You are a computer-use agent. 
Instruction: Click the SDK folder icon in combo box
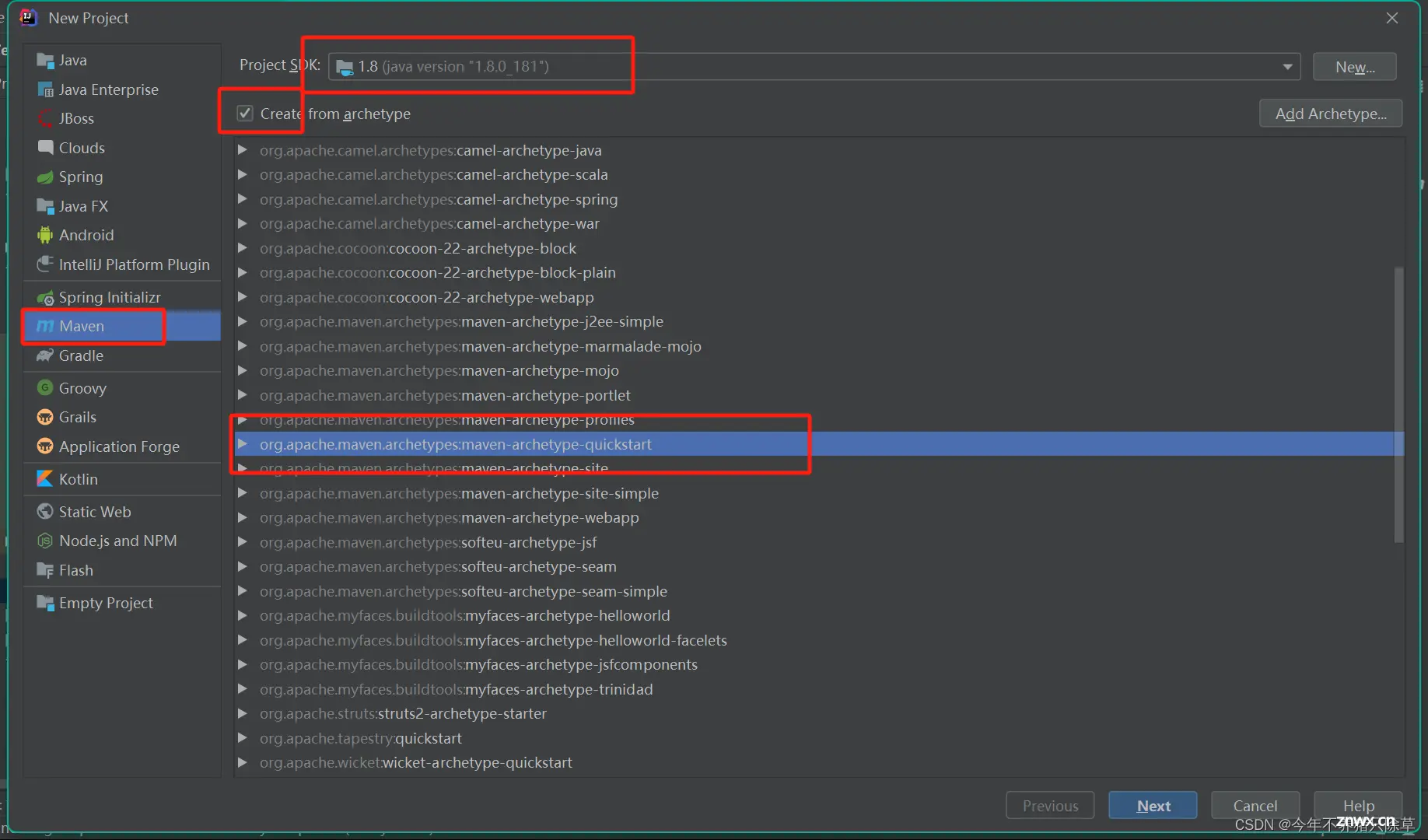[x=345, y=68]
